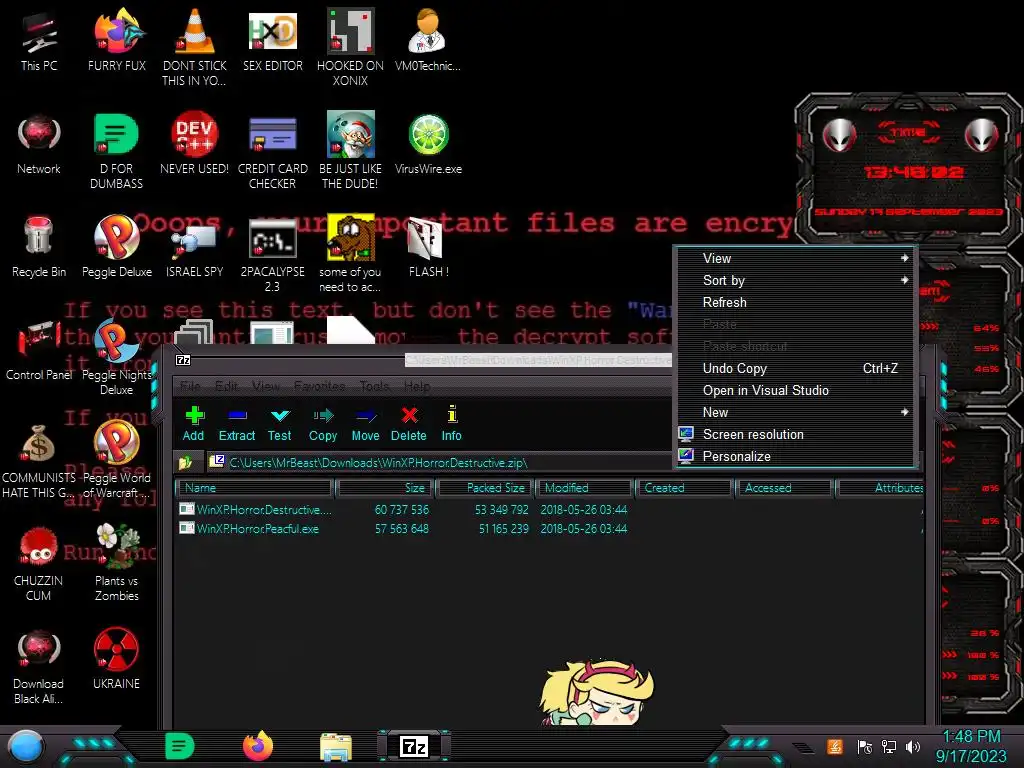The image size is (1024, 768).
Task: Click the Extract icon in 7-Zip
Action: tap(236, 423)
